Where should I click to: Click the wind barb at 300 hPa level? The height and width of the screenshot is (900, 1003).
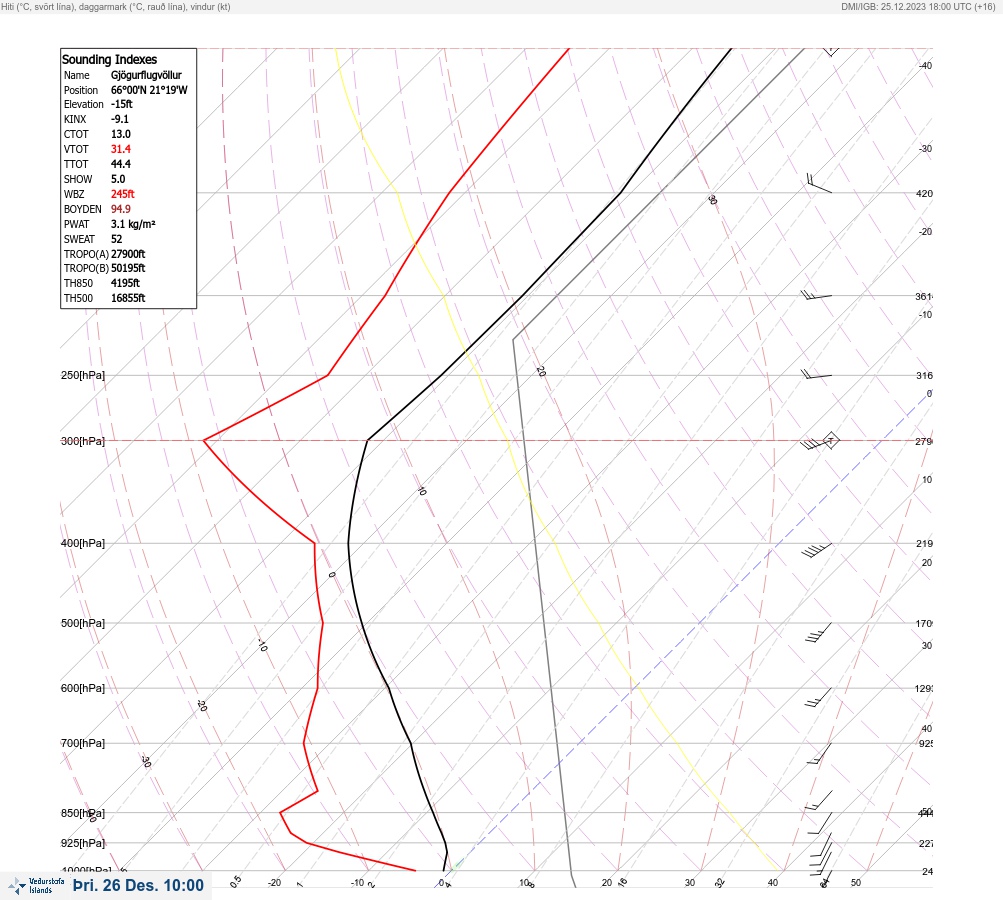pyautogui.click(x=820, y=441)
